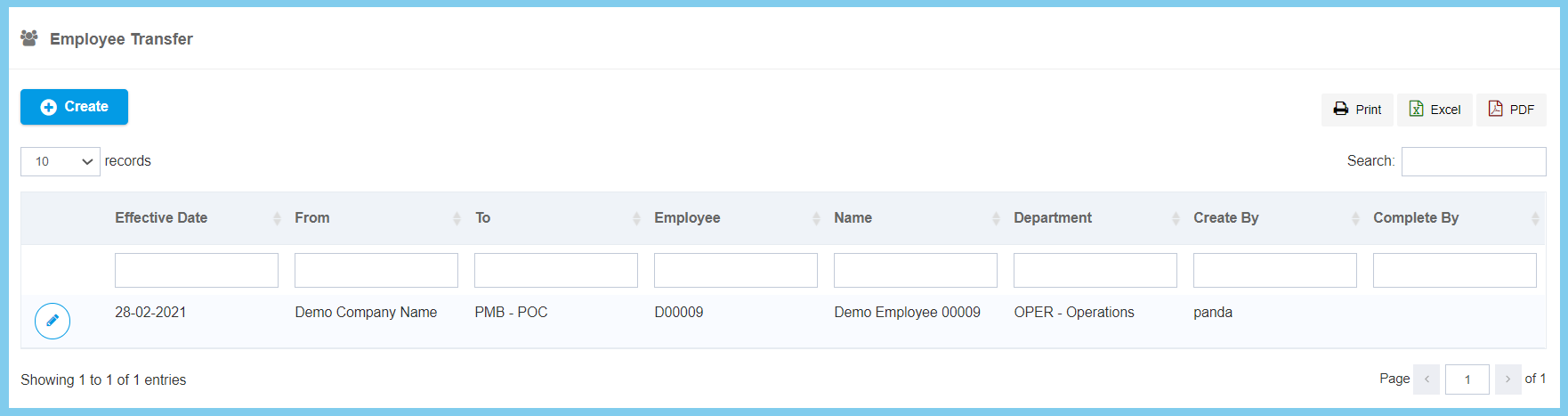The height and width of the screenshot is (416, 1568).
Task: Sort by the Department column
Action: (x=1053, y=218)
